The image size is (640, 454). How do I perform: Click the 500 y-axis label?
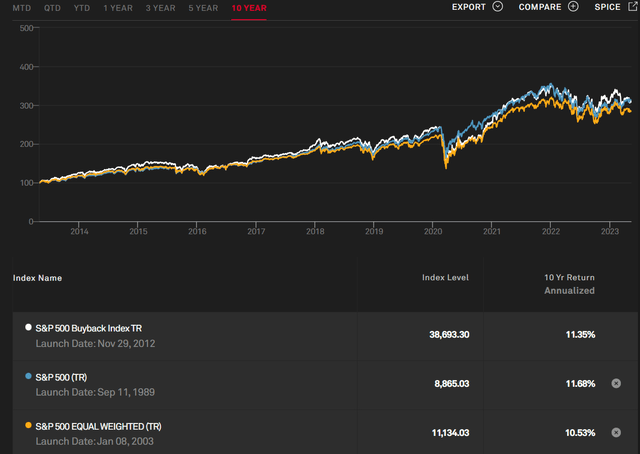point(26,28)
